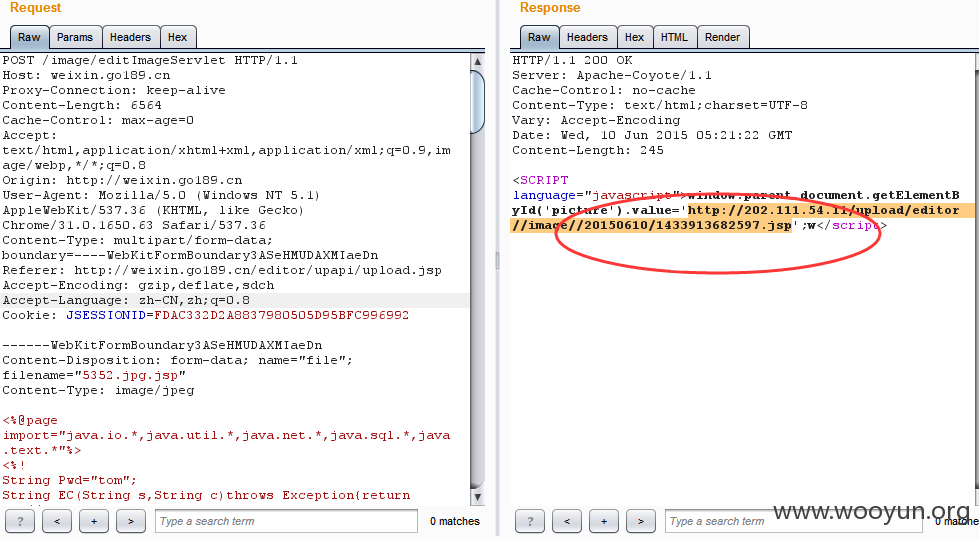
Task: Click the <SCRIPT tag in Response
Action: pyautogui.click(x=541, y=180)
